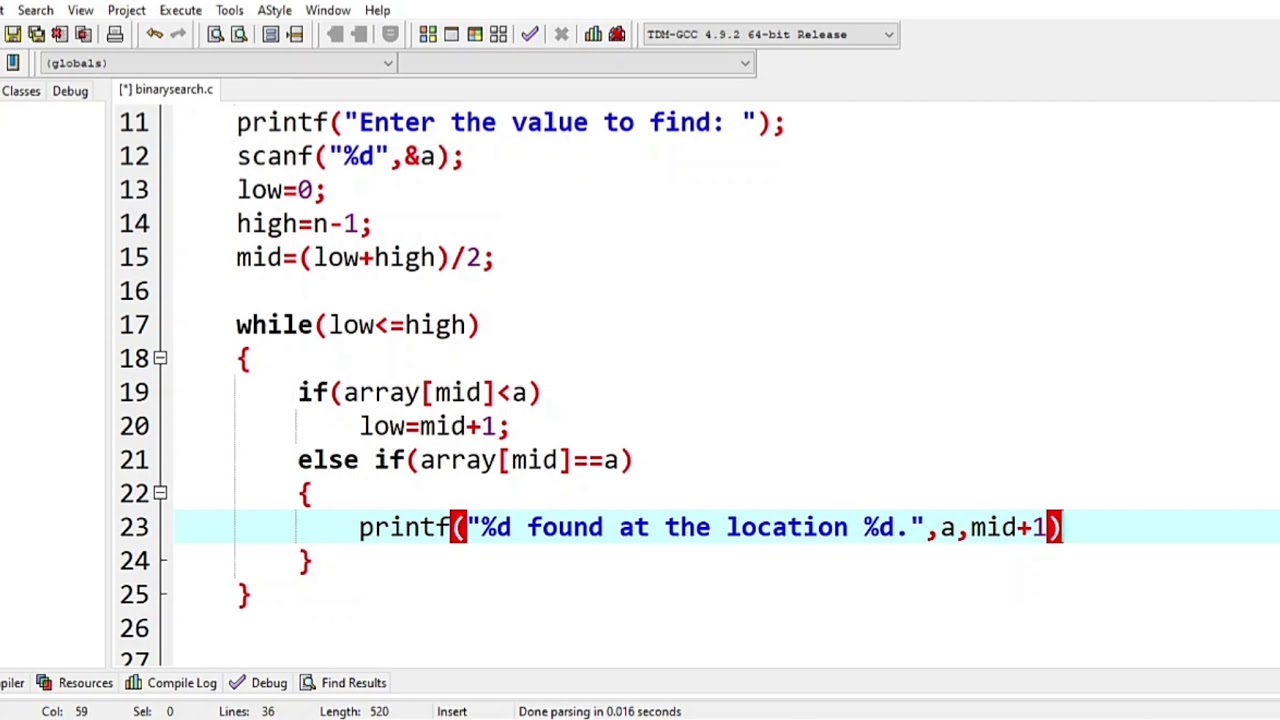The height and width of the screenshot is (720, 1280).
Task: Click the Go to Line icon
Action: [295, 34]
